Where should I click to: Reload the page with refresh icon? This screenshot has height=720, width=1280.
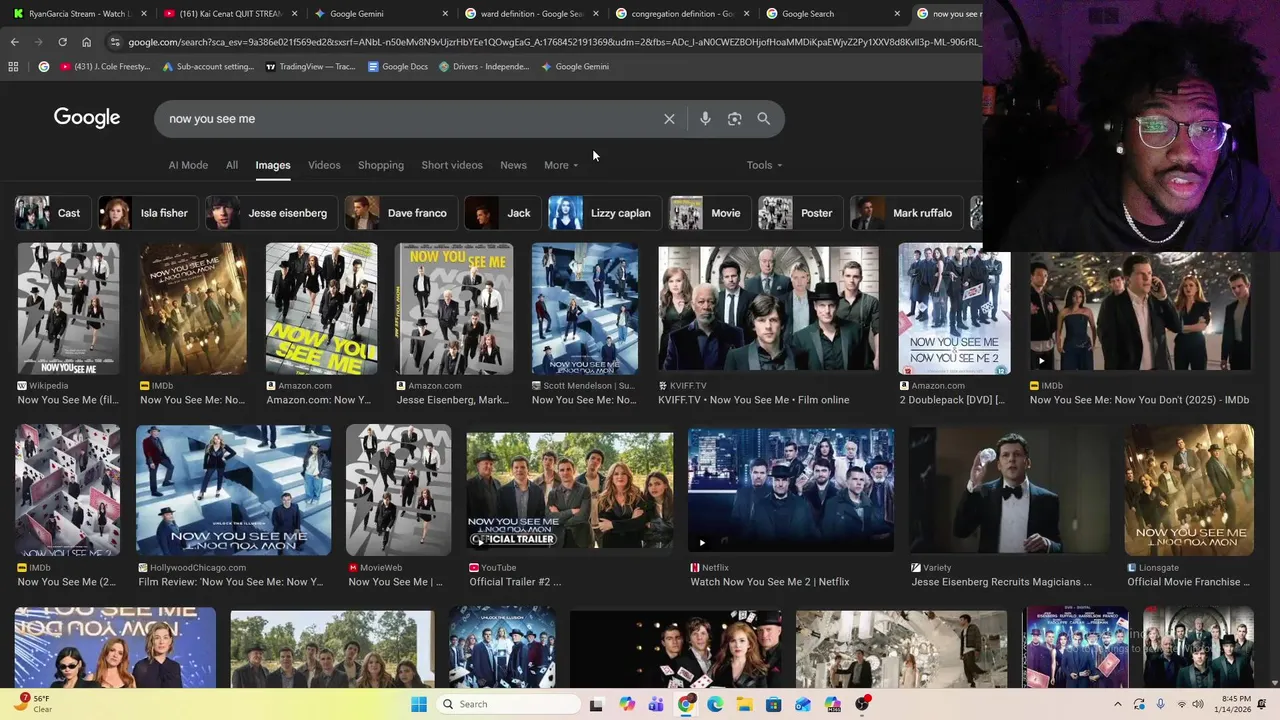62,42
